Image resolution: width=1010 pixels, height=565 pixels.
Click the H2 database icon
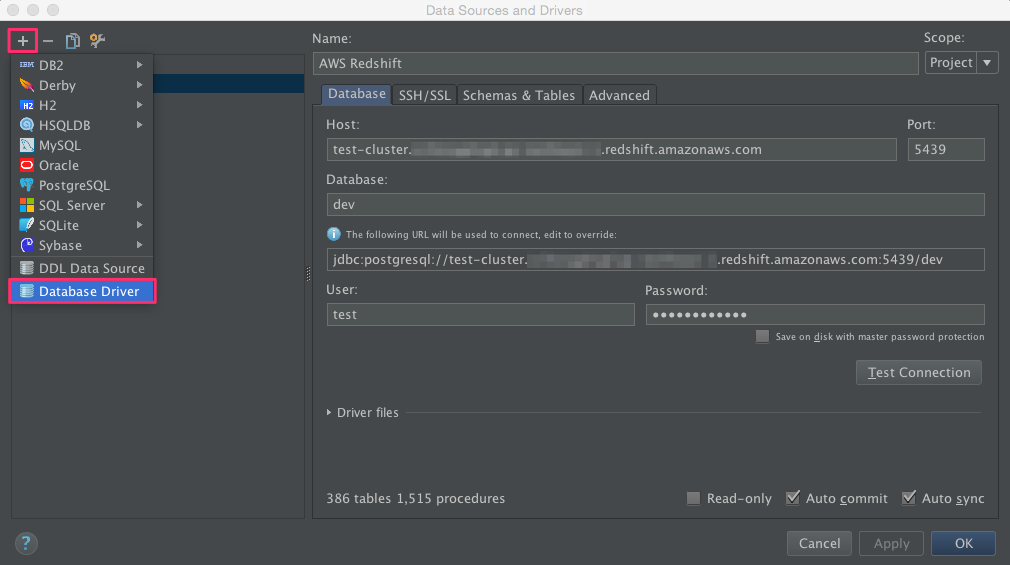26,105
